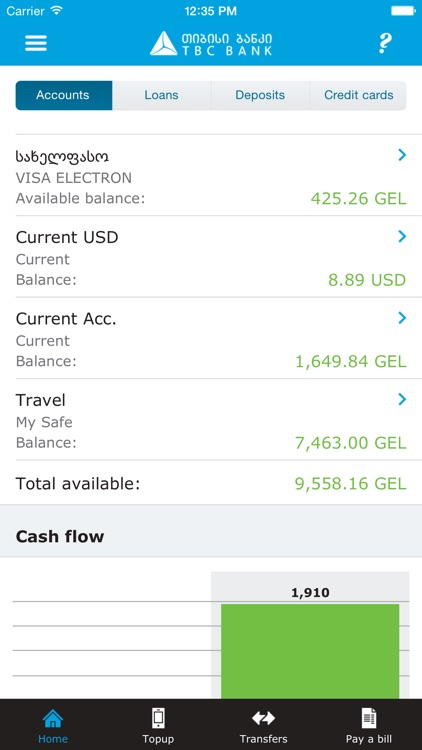Image resolution: width=422 pixels, height=750 pixels.
Task: Open Topup phone icon
Action: 158,718
